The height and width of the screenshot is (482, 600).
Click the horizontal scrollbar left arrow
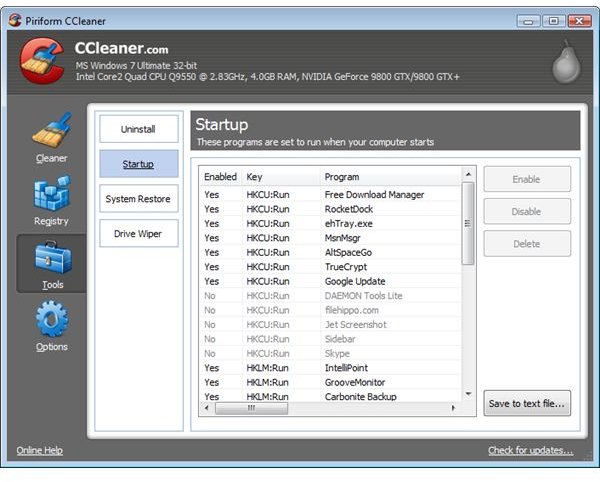(x=207, y=408)
